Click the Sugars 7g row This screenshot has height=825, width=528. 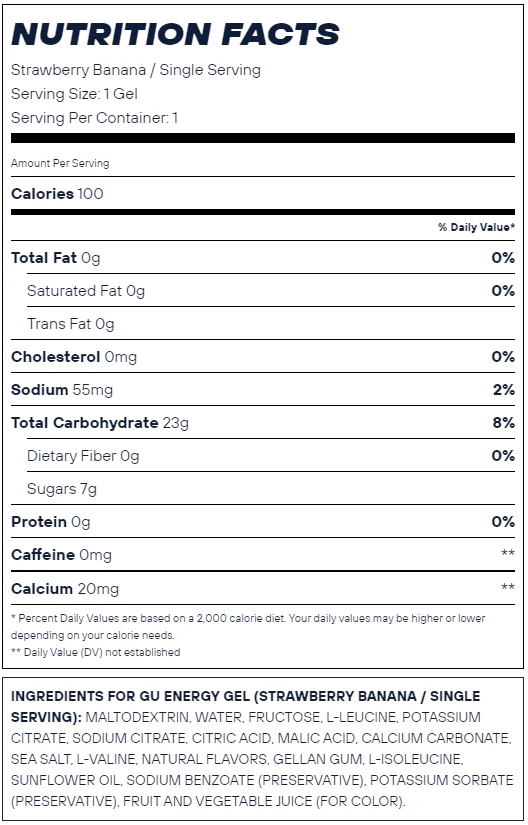(271, 489)
